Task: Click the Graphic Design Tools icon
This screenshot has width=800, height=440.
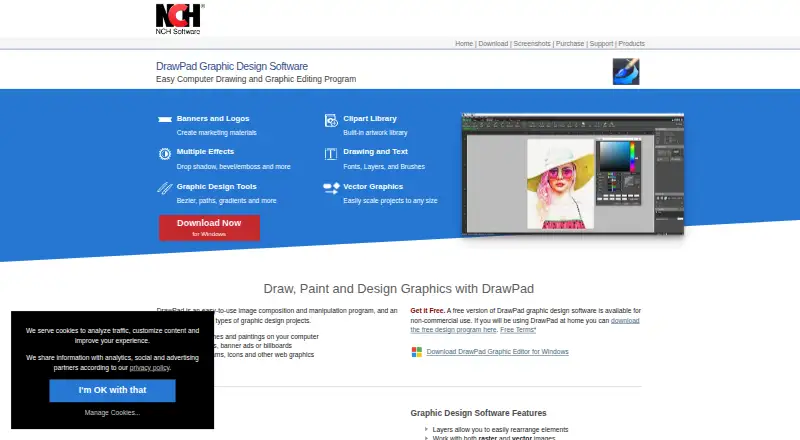Action: pyautogui.click(x=165, y=188)
